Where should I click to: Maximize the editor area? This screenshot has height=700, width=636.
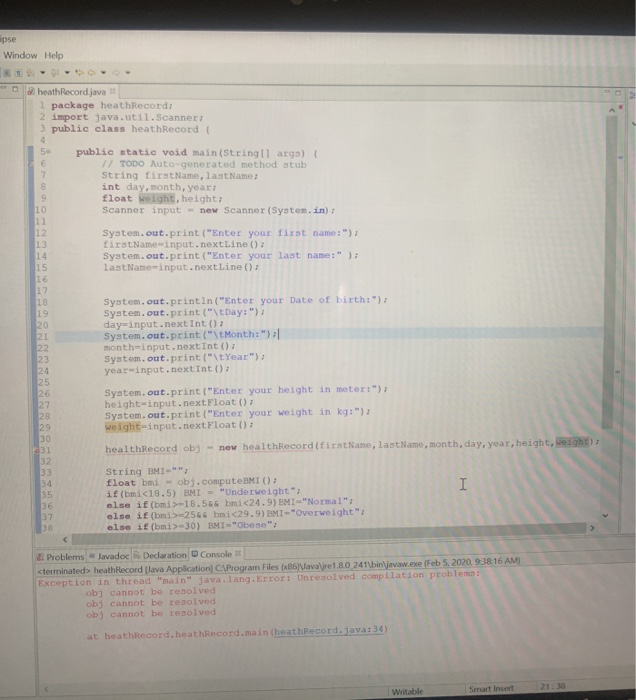click(618, 93)
